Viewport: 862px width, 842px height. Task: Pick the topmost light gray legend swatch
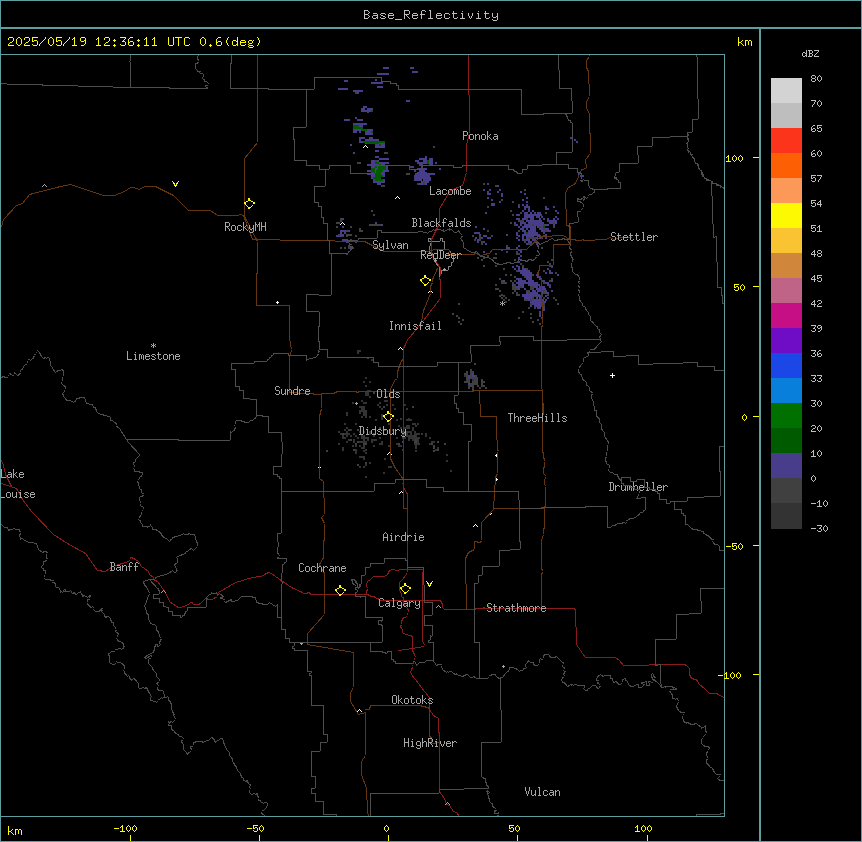(786, 91)
